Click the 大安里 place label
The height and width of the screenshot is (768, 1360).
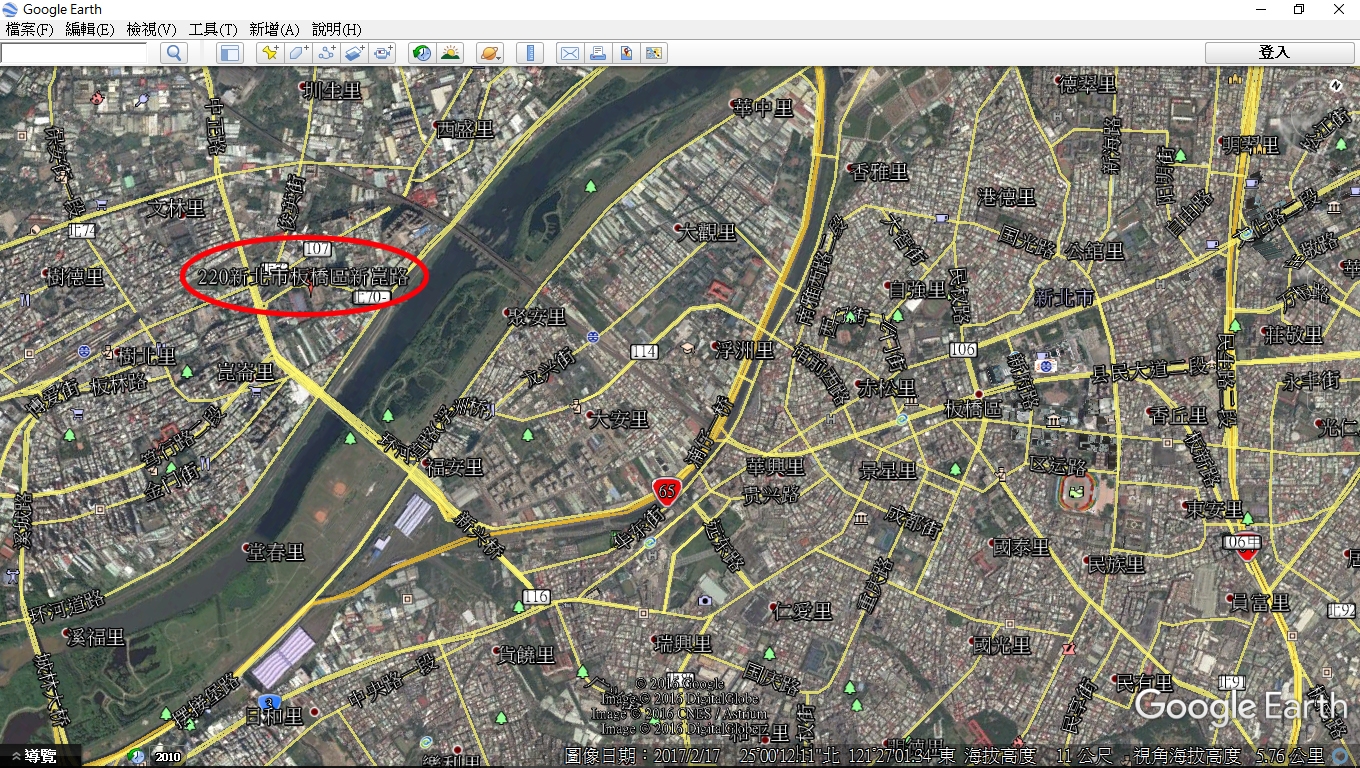pos(619,418)
